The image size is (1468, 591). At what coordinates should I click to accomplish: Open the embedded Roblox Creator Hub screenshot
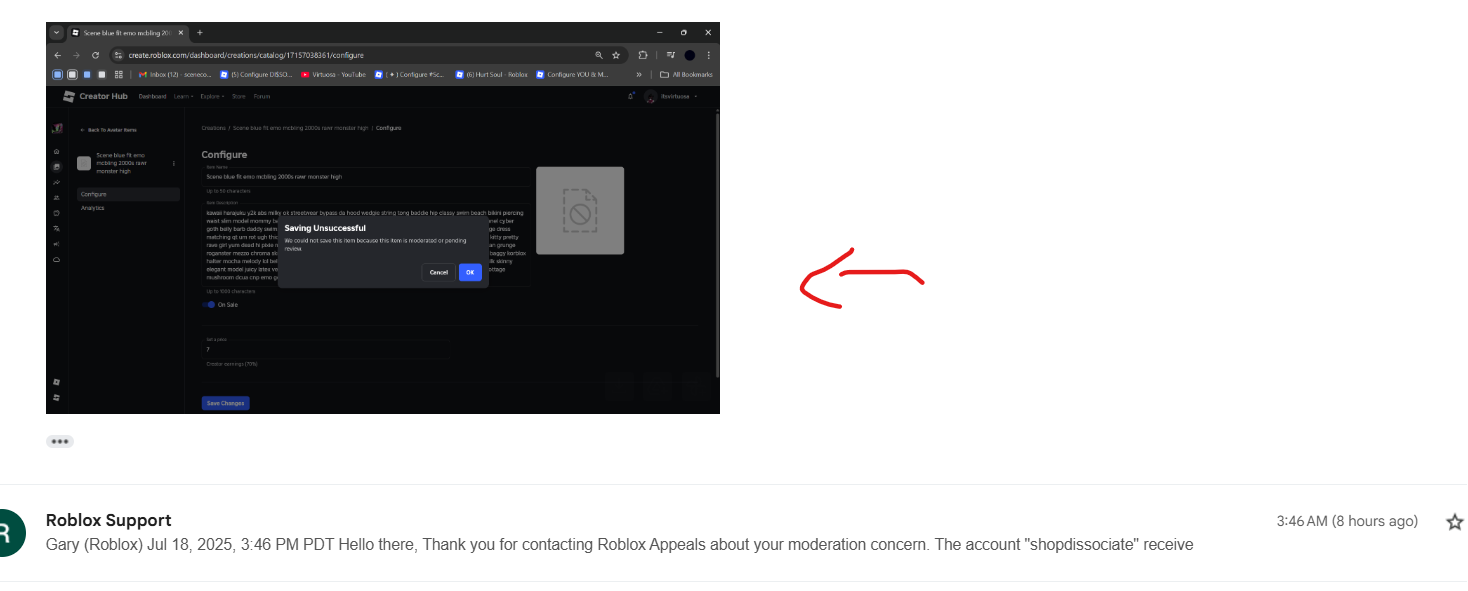point(383,218)
